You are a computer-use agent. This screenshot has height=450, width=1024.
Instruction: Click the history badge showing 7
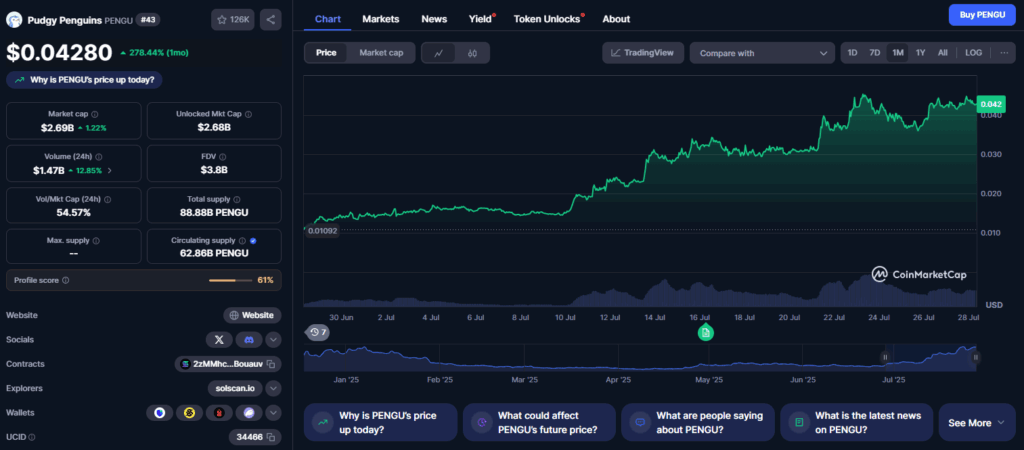coord(317,332)
